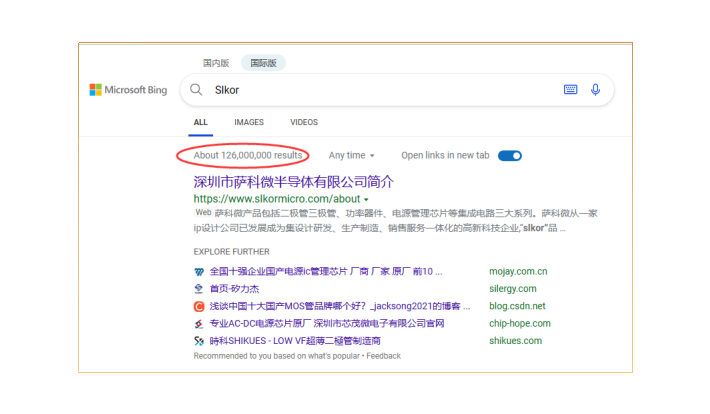Click the magnifier search icon

click(196, 90)
